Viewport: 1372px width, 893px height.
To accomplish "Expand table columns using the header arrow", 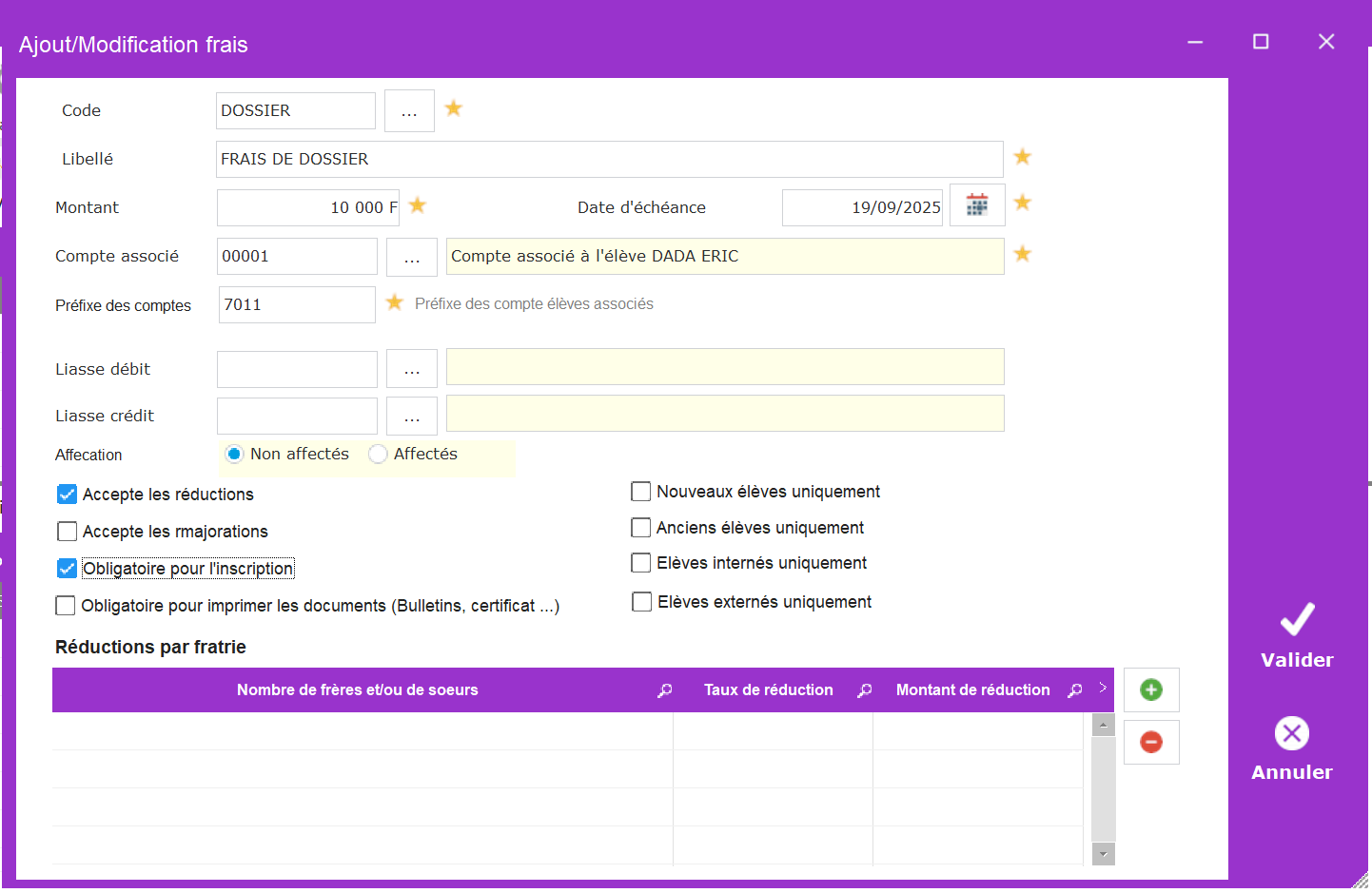I will (x=1103, y=688).
